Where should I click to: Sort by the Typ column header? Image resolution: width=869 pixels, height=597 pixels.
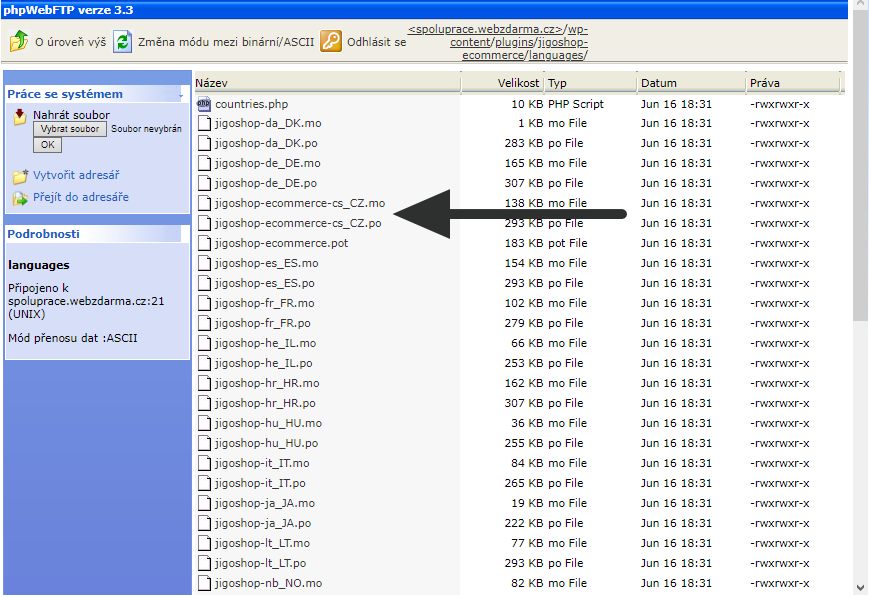click(591, 83)
